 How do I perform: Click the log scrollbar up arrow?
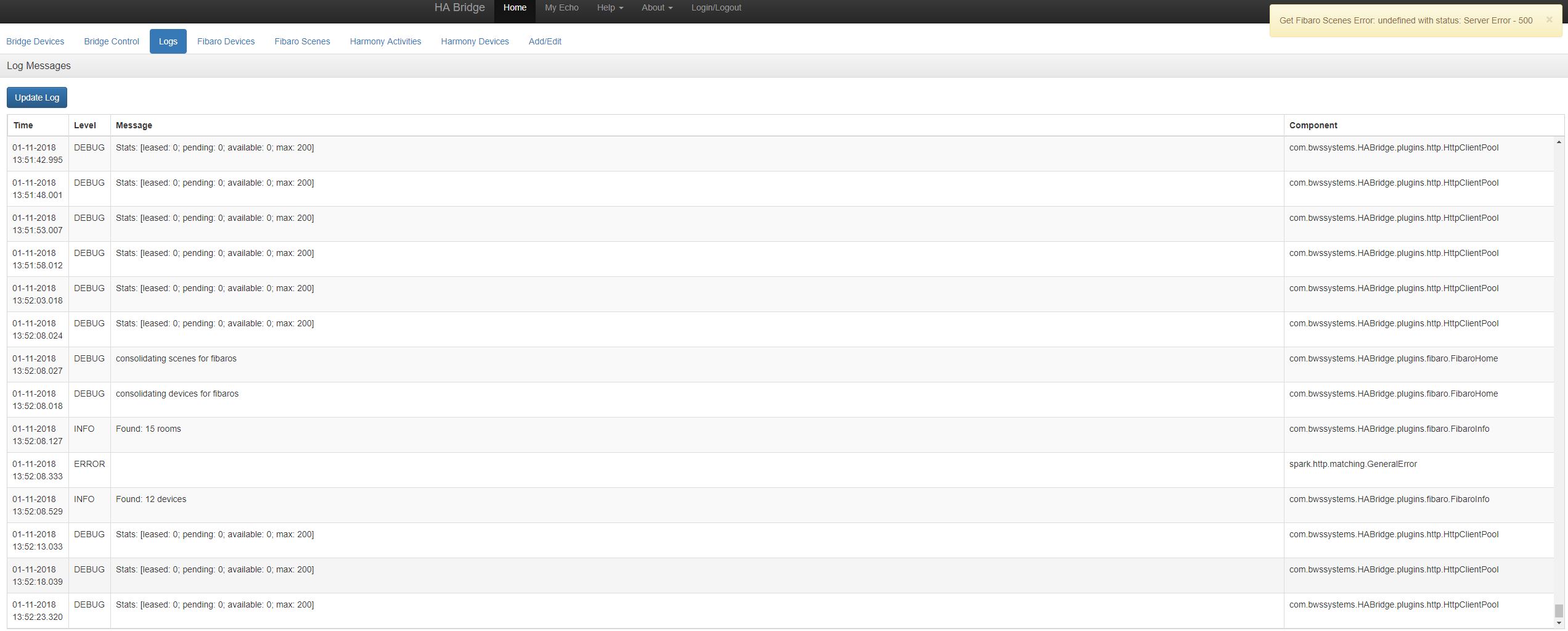click(x=1559, y=142)
